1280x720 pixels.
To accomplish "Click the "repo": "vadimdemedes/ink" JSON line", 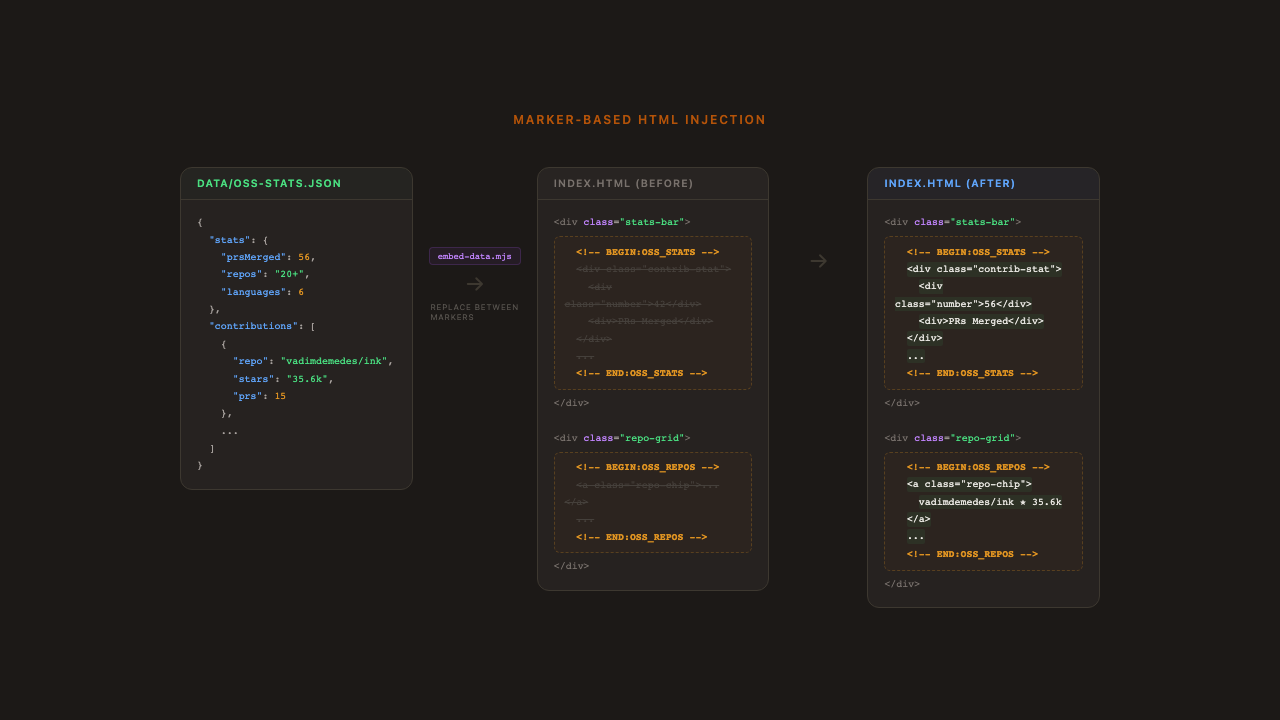I will pyautogui.click(x=312, y=361).
